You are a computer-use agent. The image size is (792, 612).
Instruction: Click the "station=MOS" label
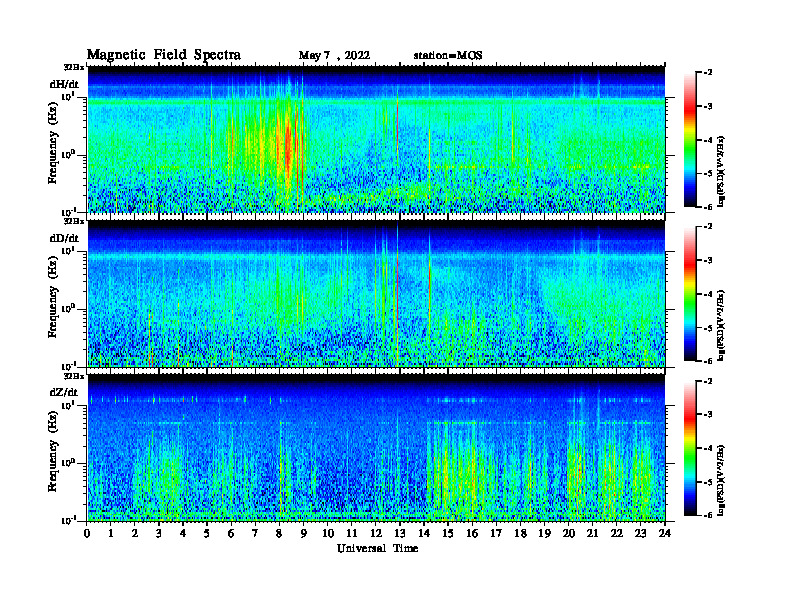point(448,56)
